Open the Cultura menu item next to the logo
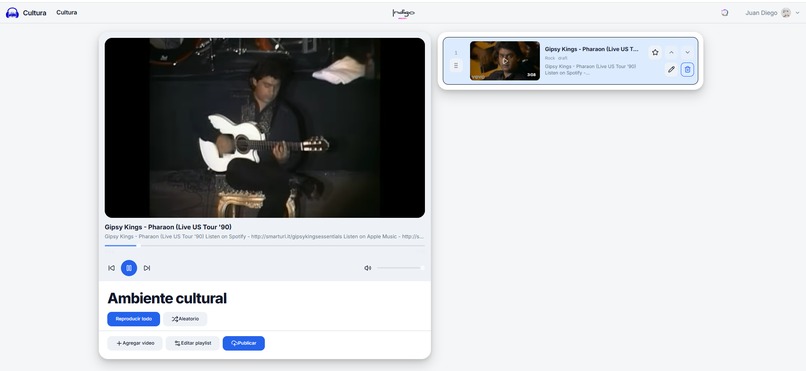The height and width of the screenshot is (371, 806). pos(67,12)
